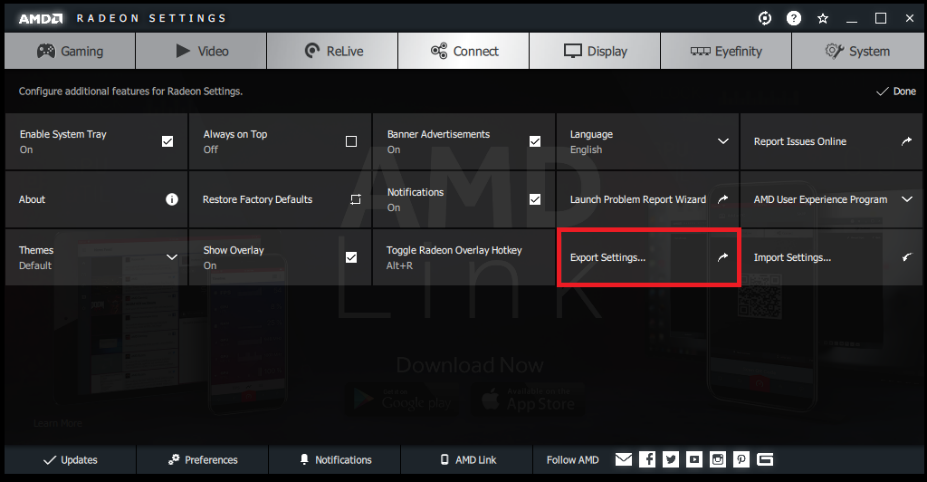Viewport: 927px width, 482px height.
Task: Open AMD Link in the bottom bar
Action: tap(467, 460)
